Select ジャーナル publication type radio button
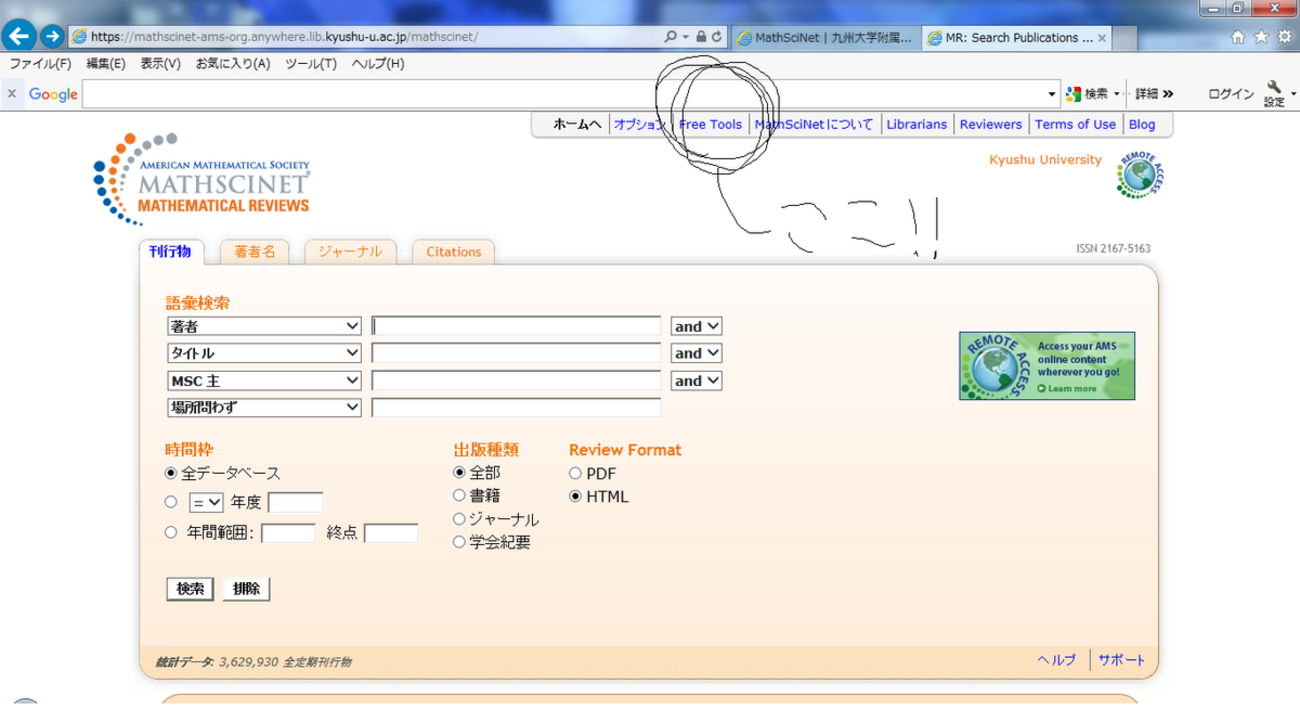Image resolution: width=1300 pixels, height=709 pixels. coord(460,519)
